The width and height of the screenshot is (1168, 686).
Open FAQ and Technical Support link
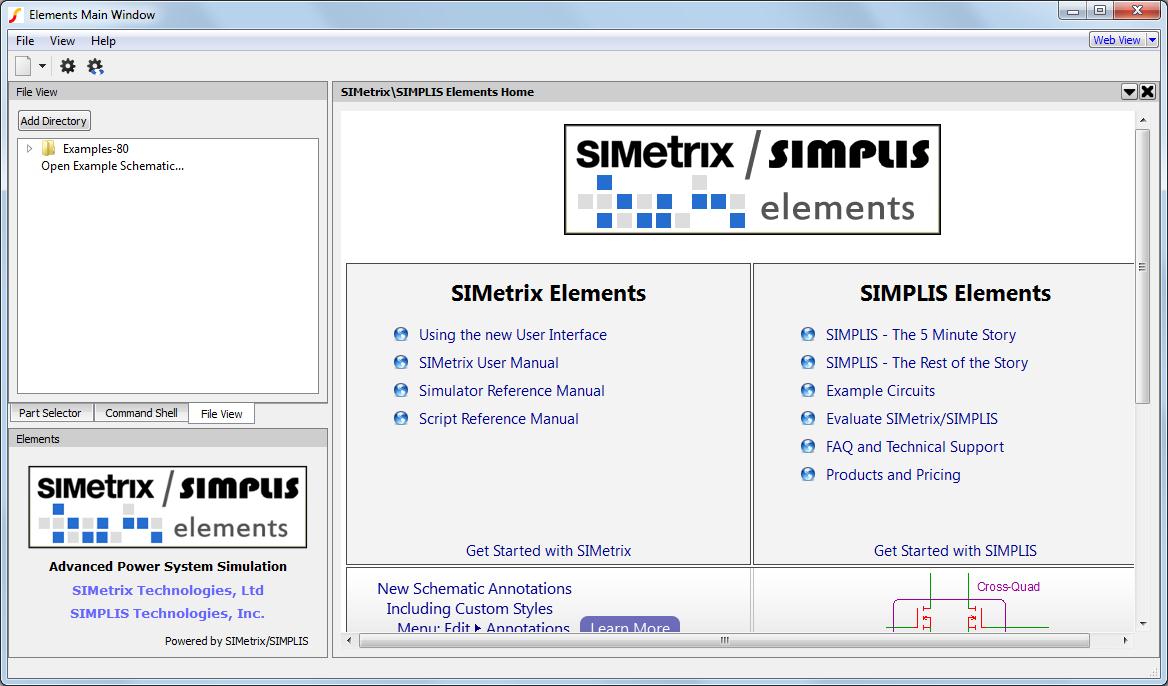point(915,447)
